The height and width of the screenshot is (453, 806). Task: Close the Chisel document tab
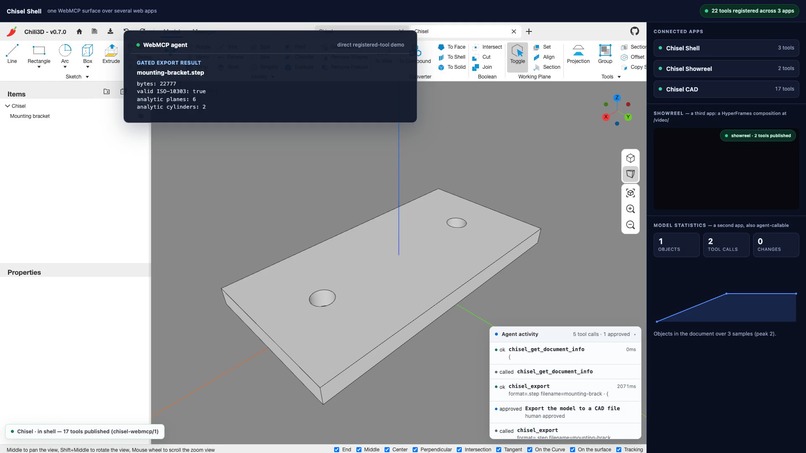(x=514, y=31)
